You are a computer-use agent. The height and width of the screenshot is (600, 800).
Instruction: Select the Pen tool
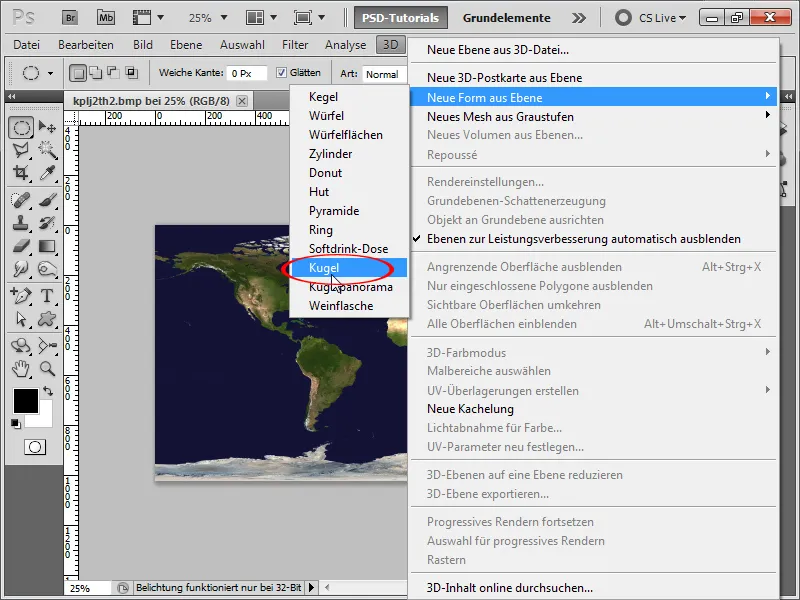click(21, 296)
